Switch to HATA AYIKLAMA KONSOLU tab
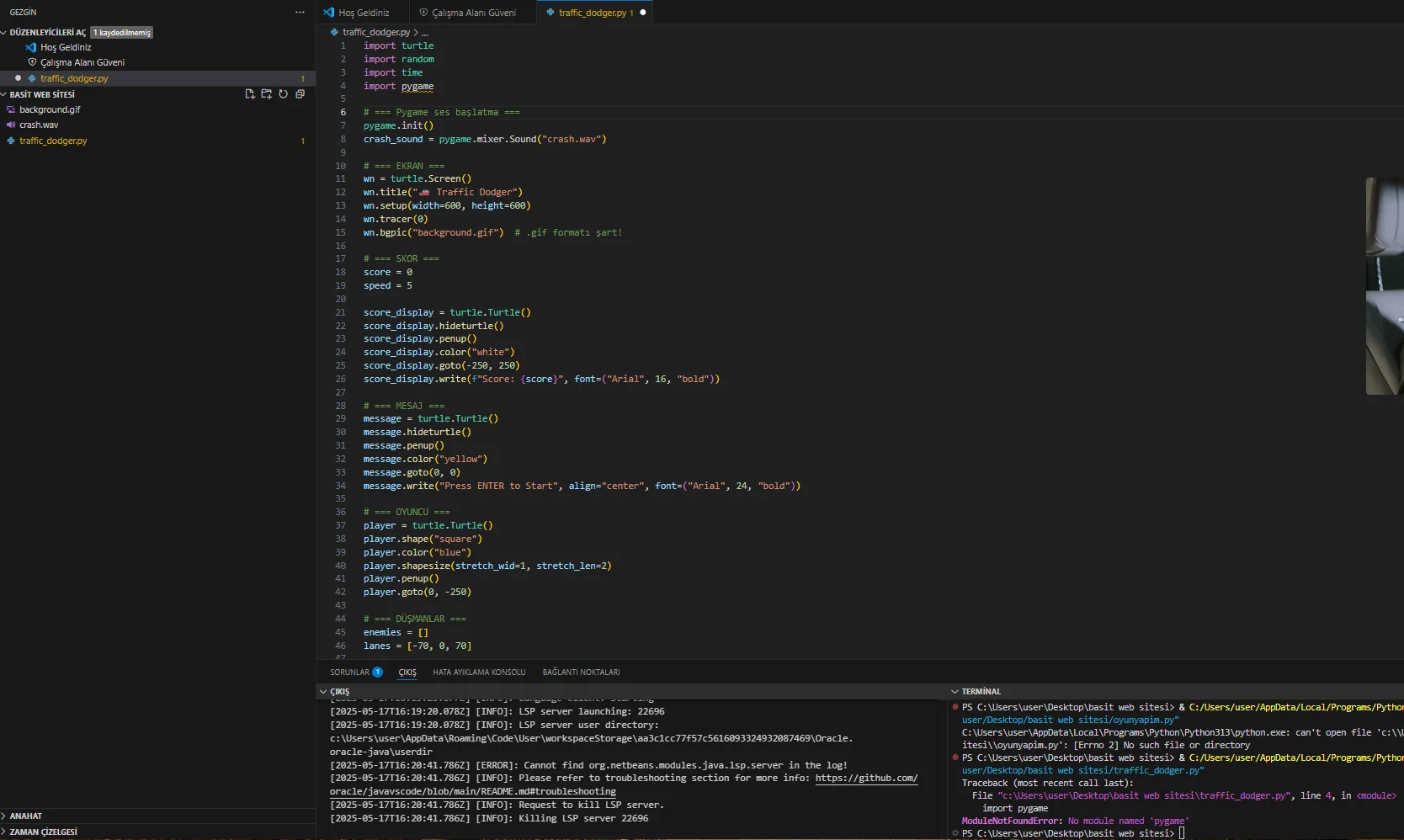 pyautogui.click(x=478, y=673)
